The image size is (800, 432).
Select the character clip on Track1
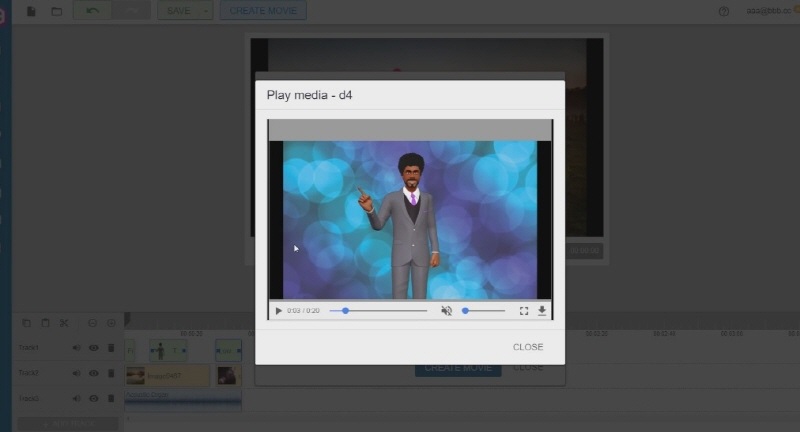168,350
